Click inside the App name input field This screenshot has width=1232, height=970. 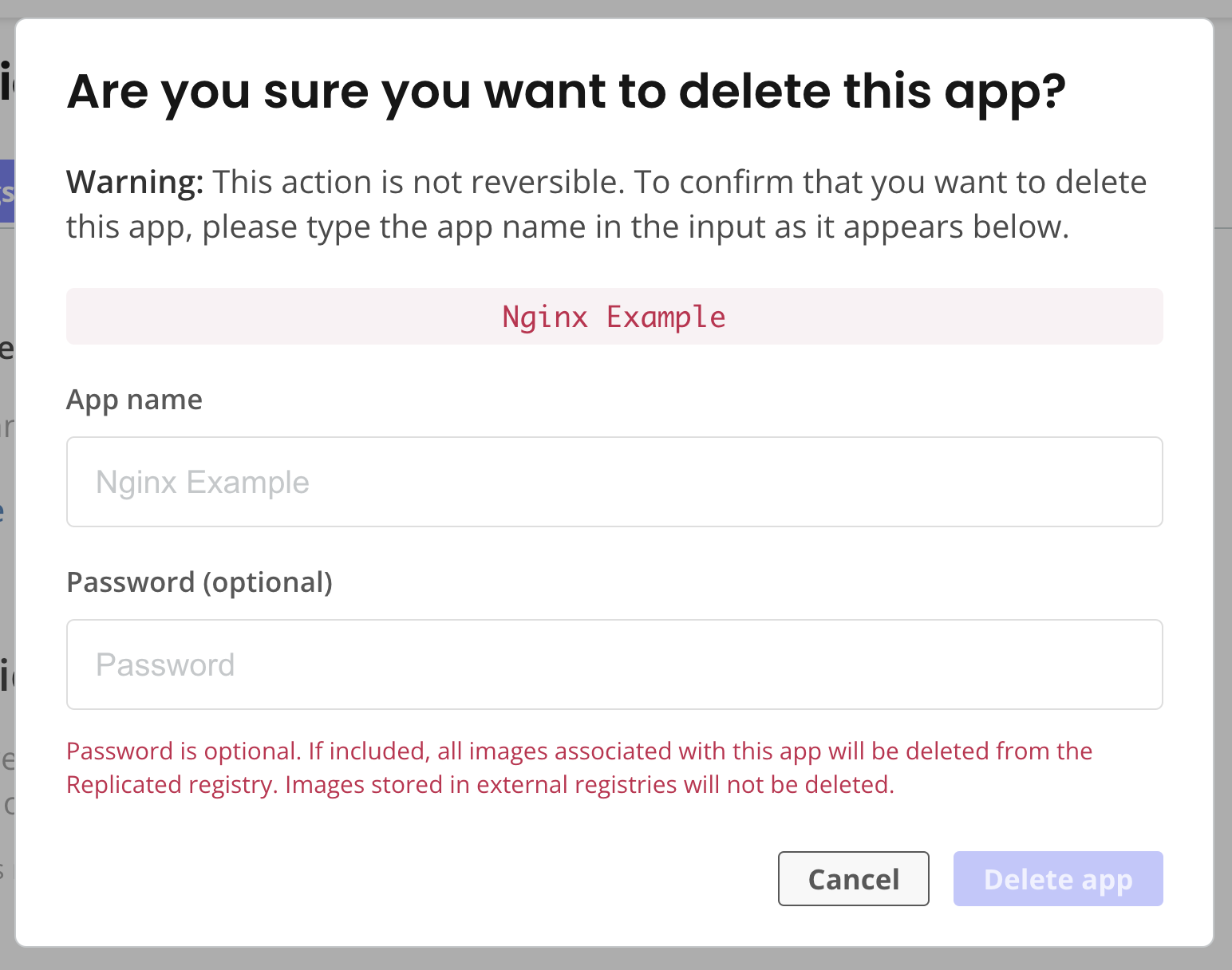(x=614, y=482)
